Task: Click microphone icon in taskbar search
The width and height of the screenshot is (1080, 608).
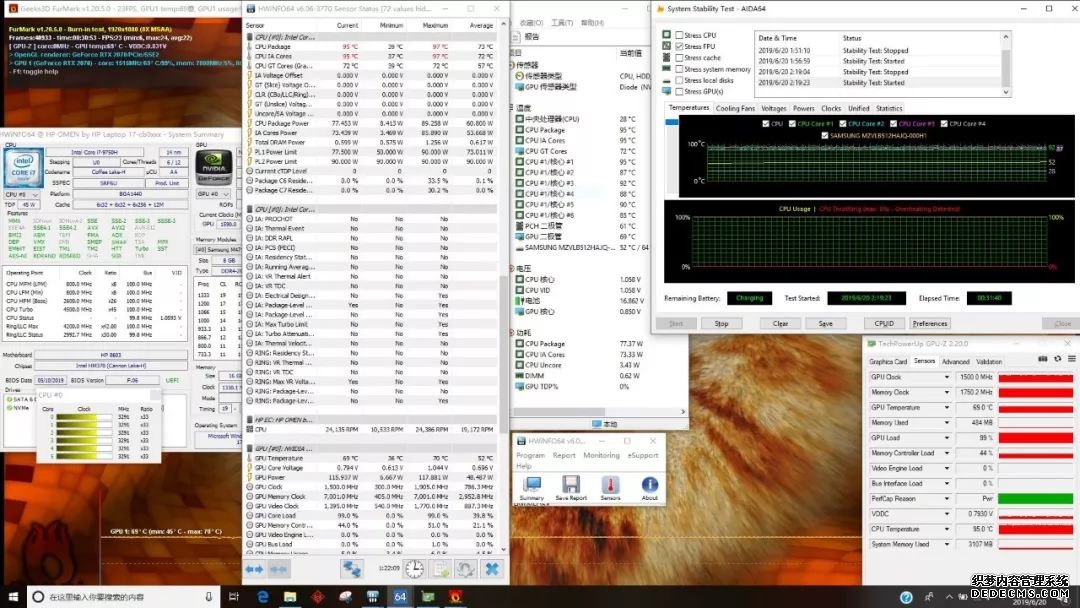Action: click(209, 597)
